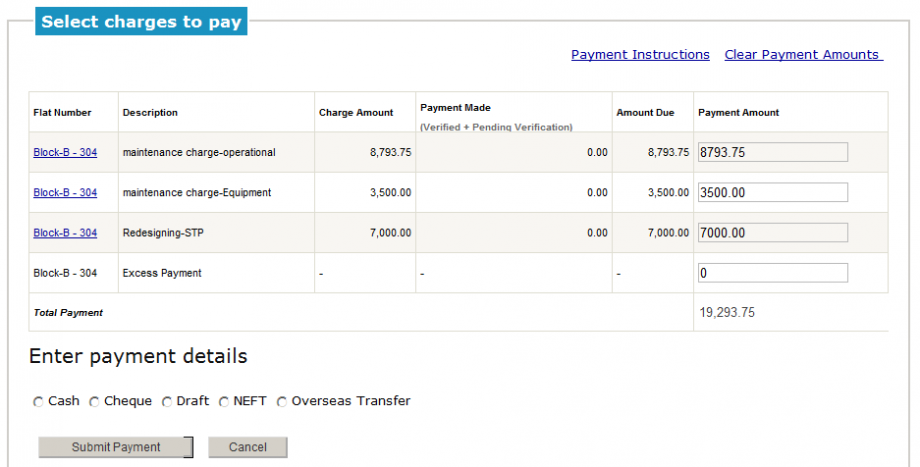Pick Draft as payment mode
920x467 pixels.
(x=167, y=402)
